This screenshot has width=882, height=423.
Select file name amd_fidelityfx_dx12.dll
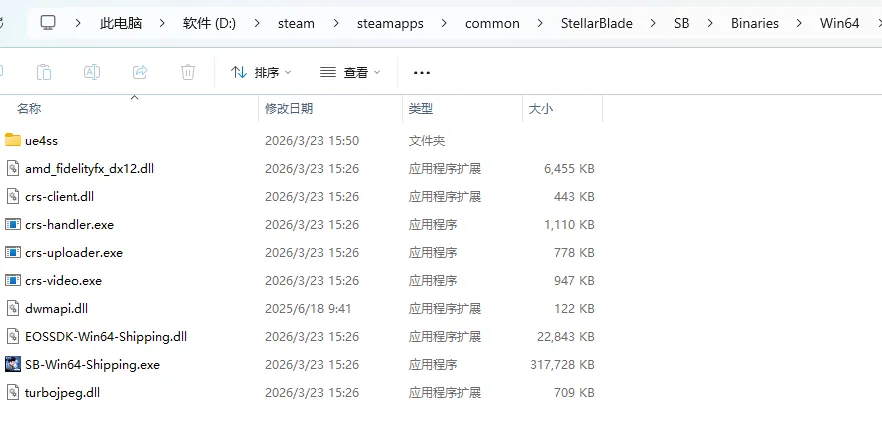tap(89, 169)
